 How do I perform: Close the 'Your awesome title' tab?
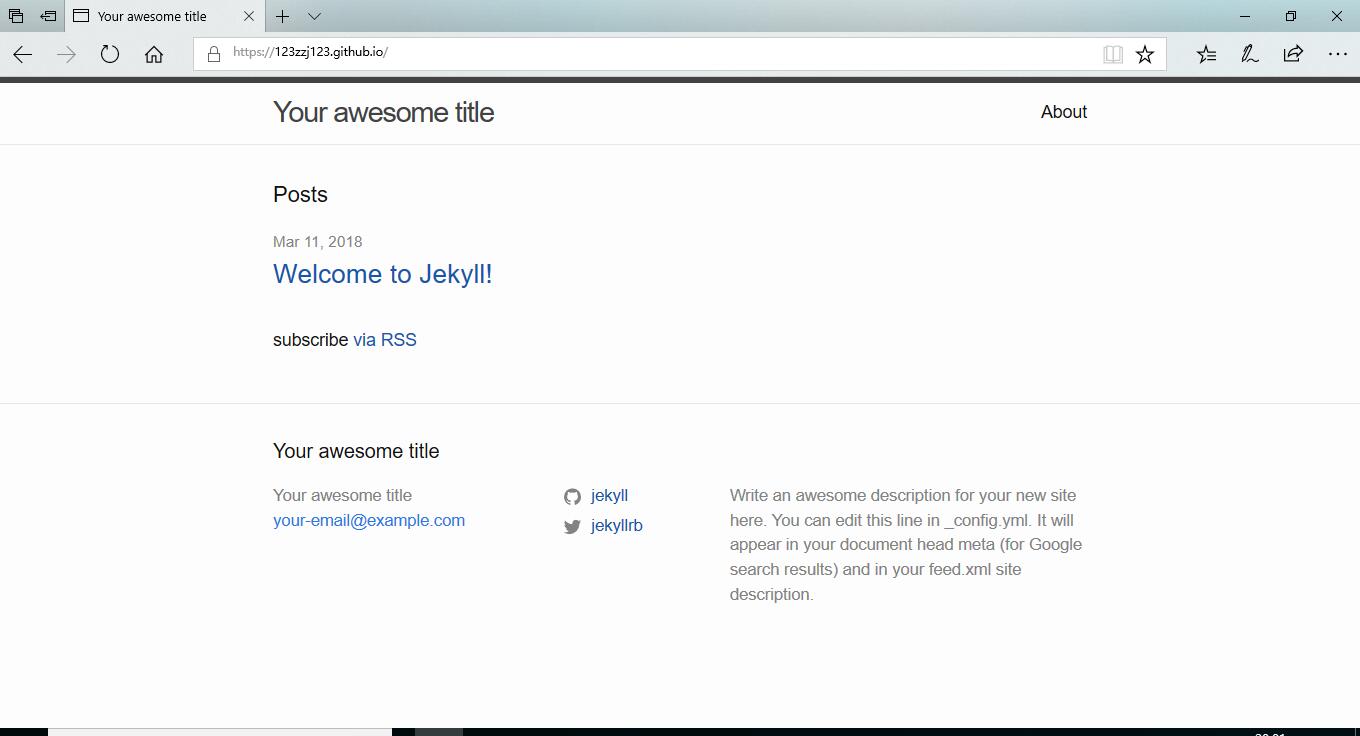249,16
